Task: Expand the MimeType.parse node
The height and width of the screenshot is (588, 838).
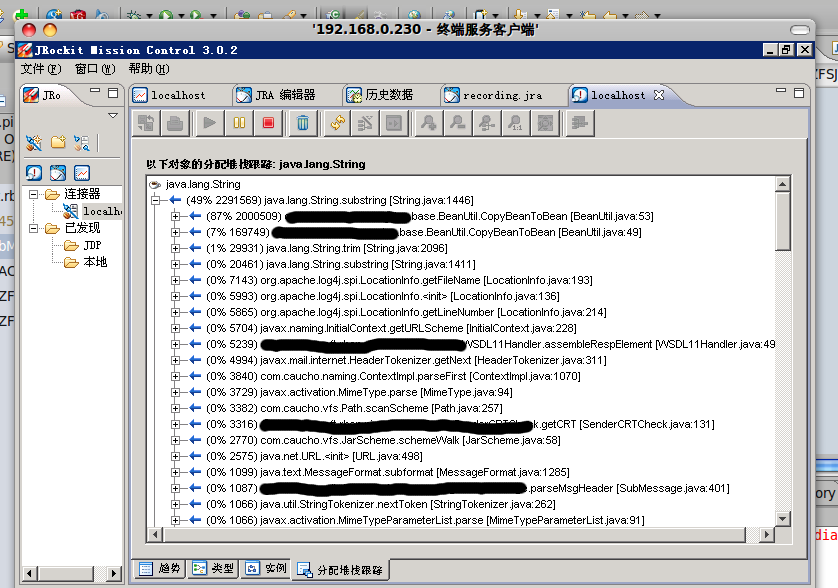Action: pyautogui.click(x=175, y=392)
